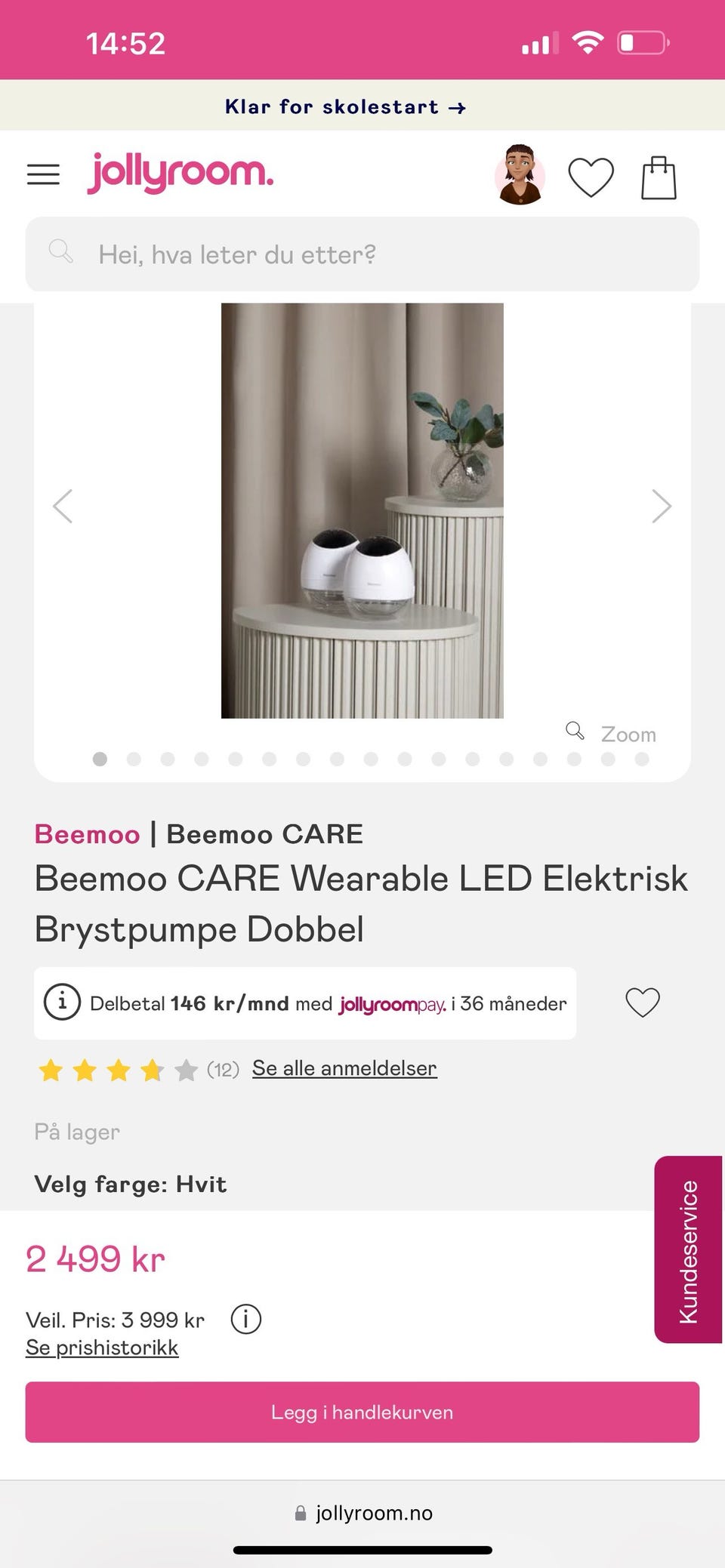This screenshot has width=725, height=1568.
Task: Show previous product image arrow
Action: point(63,506)
